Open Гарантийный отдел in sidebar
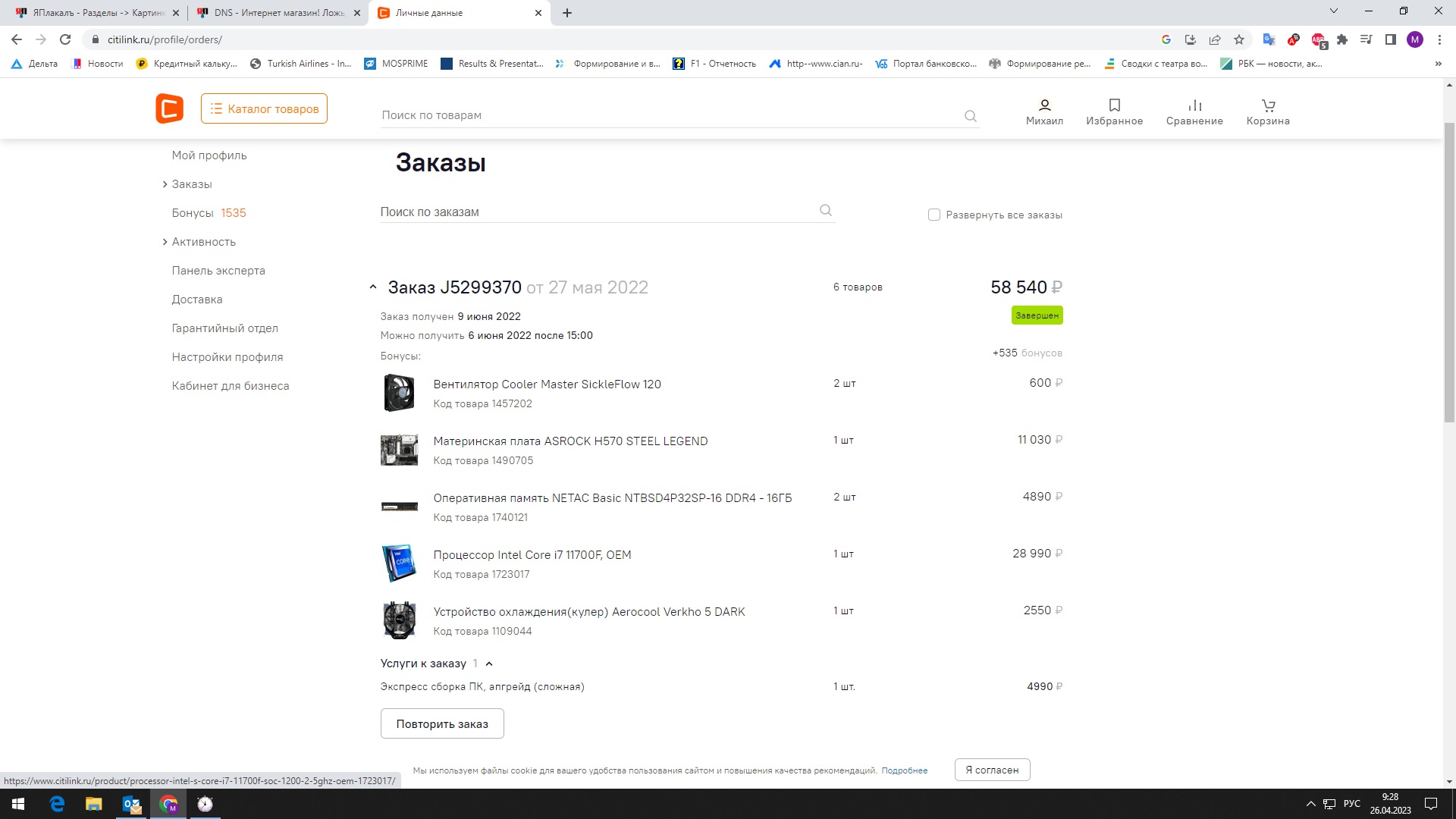Screen dimensions: 1456x819 pos(224,328)
